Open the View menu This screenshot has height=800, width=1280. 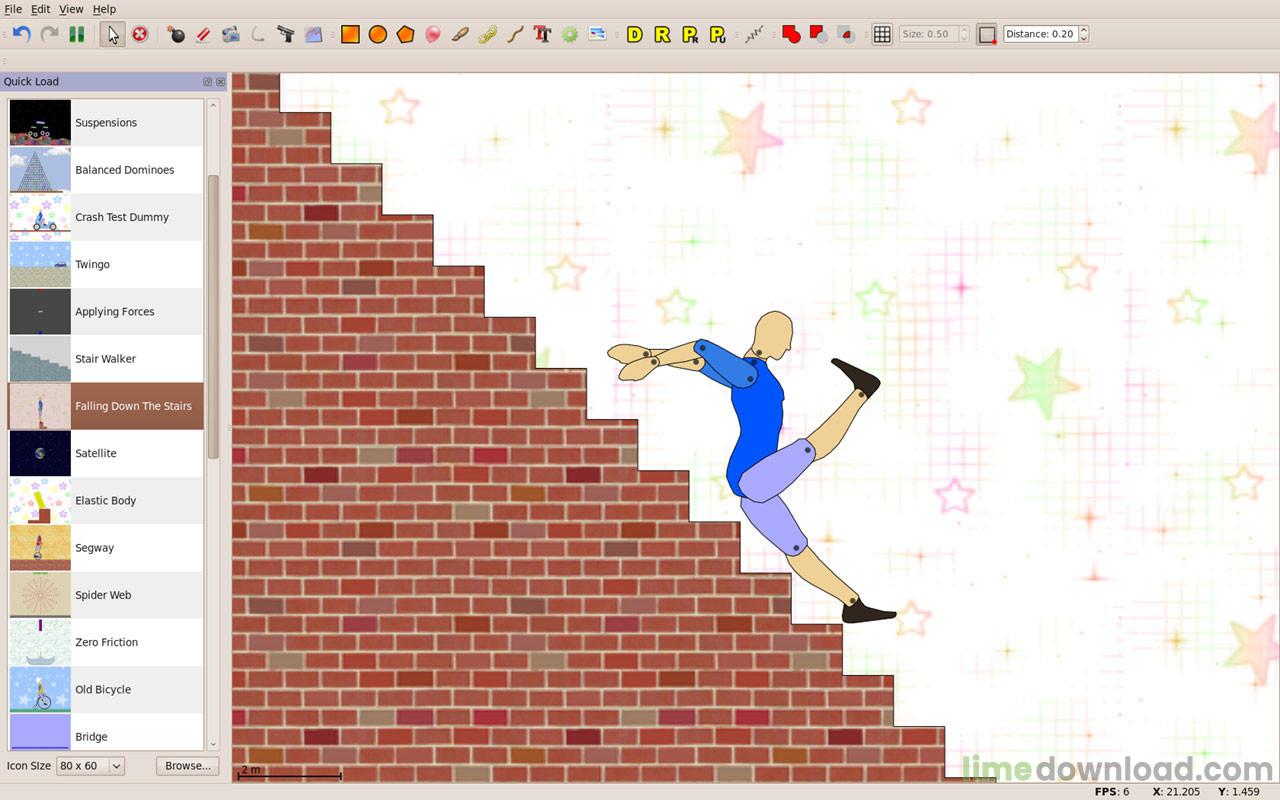(71, 9)
